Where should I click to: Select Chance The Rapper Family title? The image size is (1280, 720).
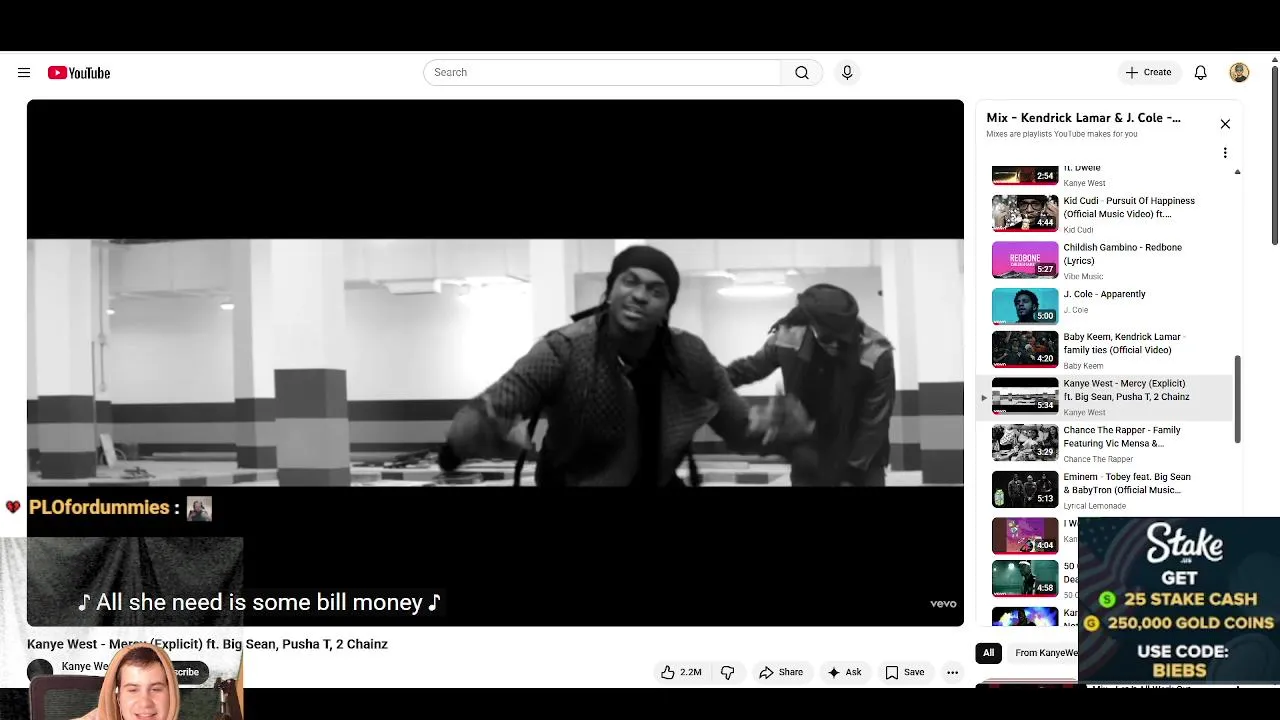(1122, 437)
